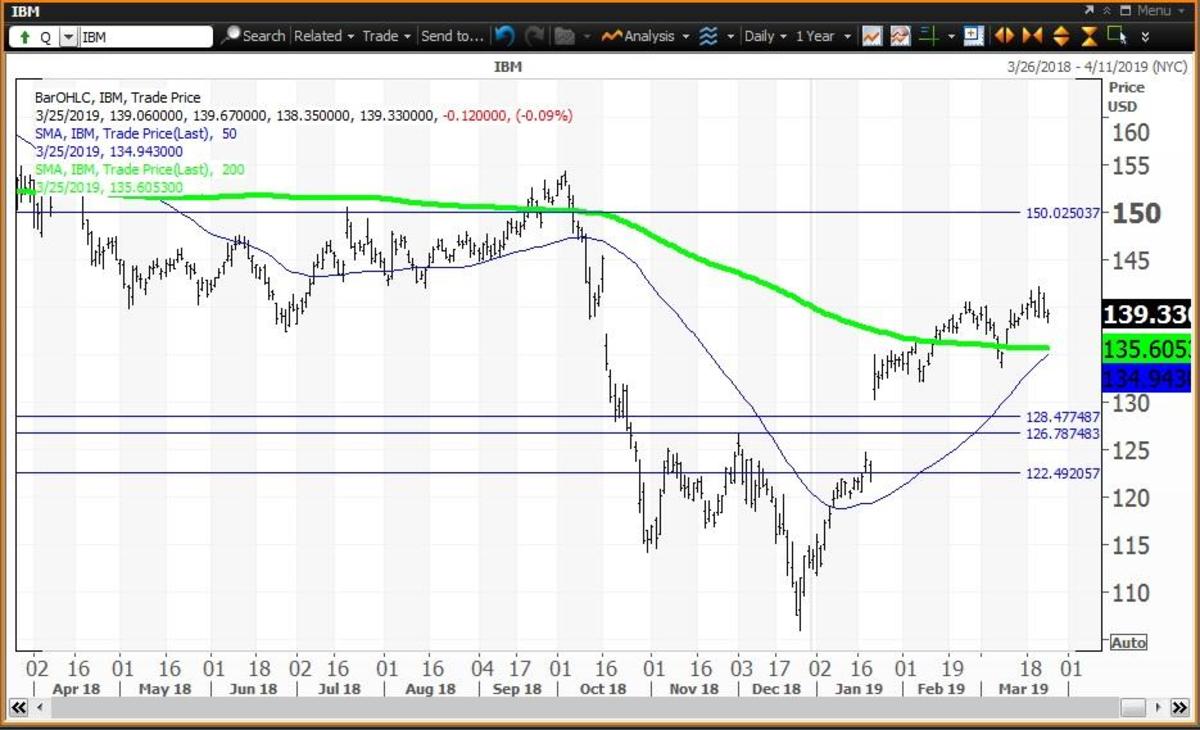Open the Related menu
This screenshot has height=730, width=1200.
[324, 36]
